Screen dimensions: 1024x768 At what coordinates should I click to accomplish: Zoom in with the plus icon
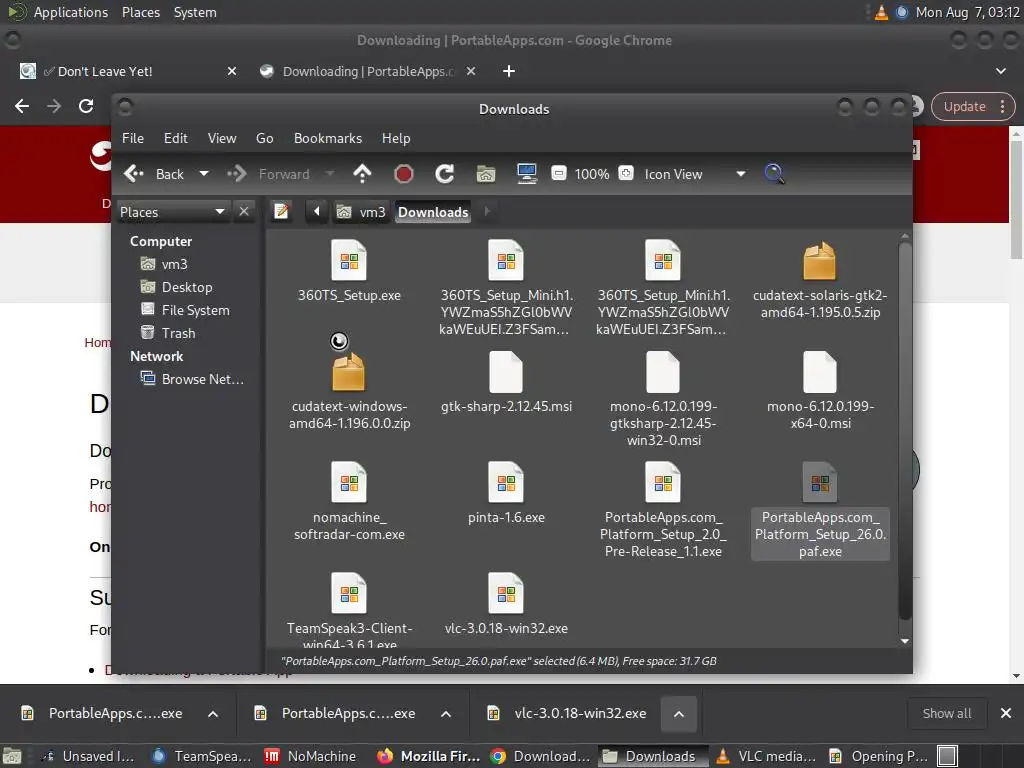(626, 174)
